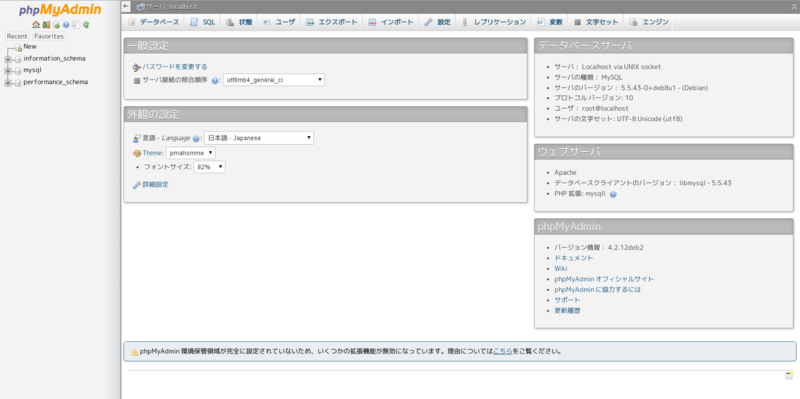Click the database icon beside performance_schema
The image size is (800, 399).
click(x=18, y=83)
